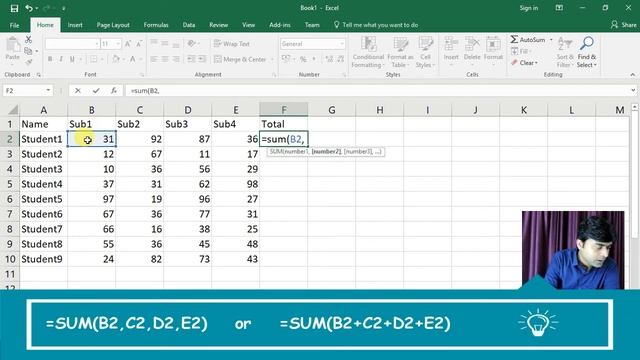This screenshot has width=640, height=360.
Task: Click Sign in at the top right
Action: (x=529, y=8)
